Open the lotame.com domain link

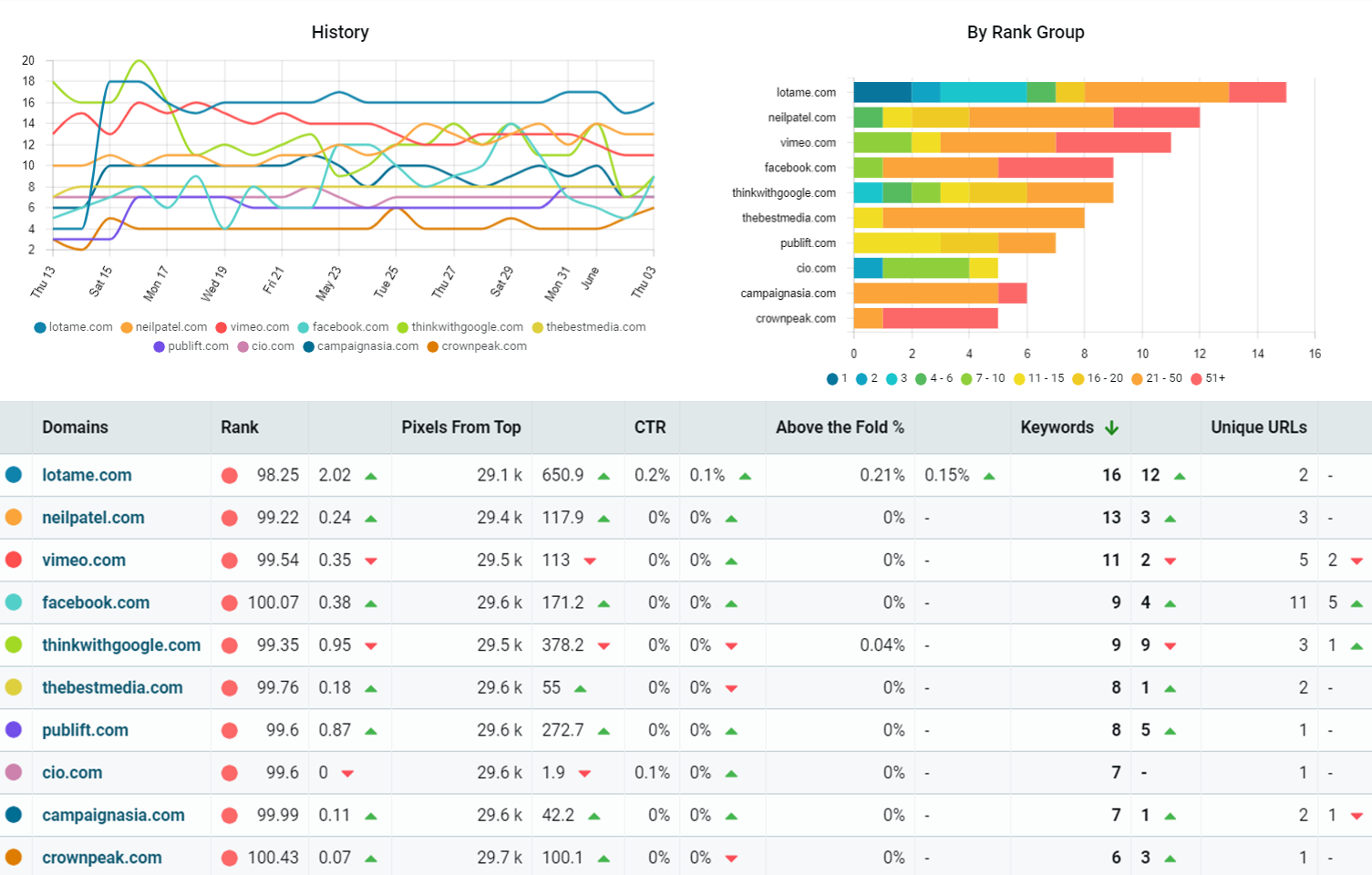pyautogui.click(x=87, y=475)
